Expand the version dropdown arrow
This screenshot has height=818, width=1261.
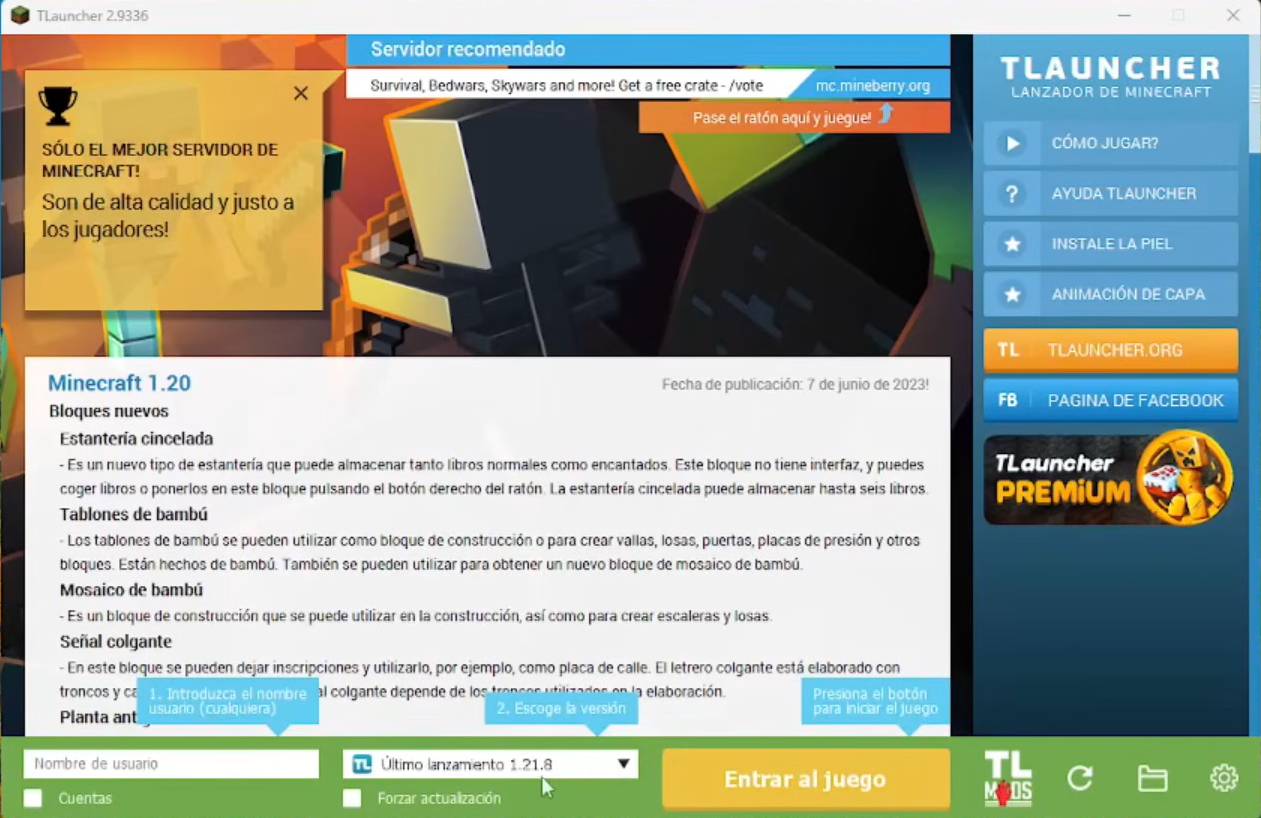(623, 764)
